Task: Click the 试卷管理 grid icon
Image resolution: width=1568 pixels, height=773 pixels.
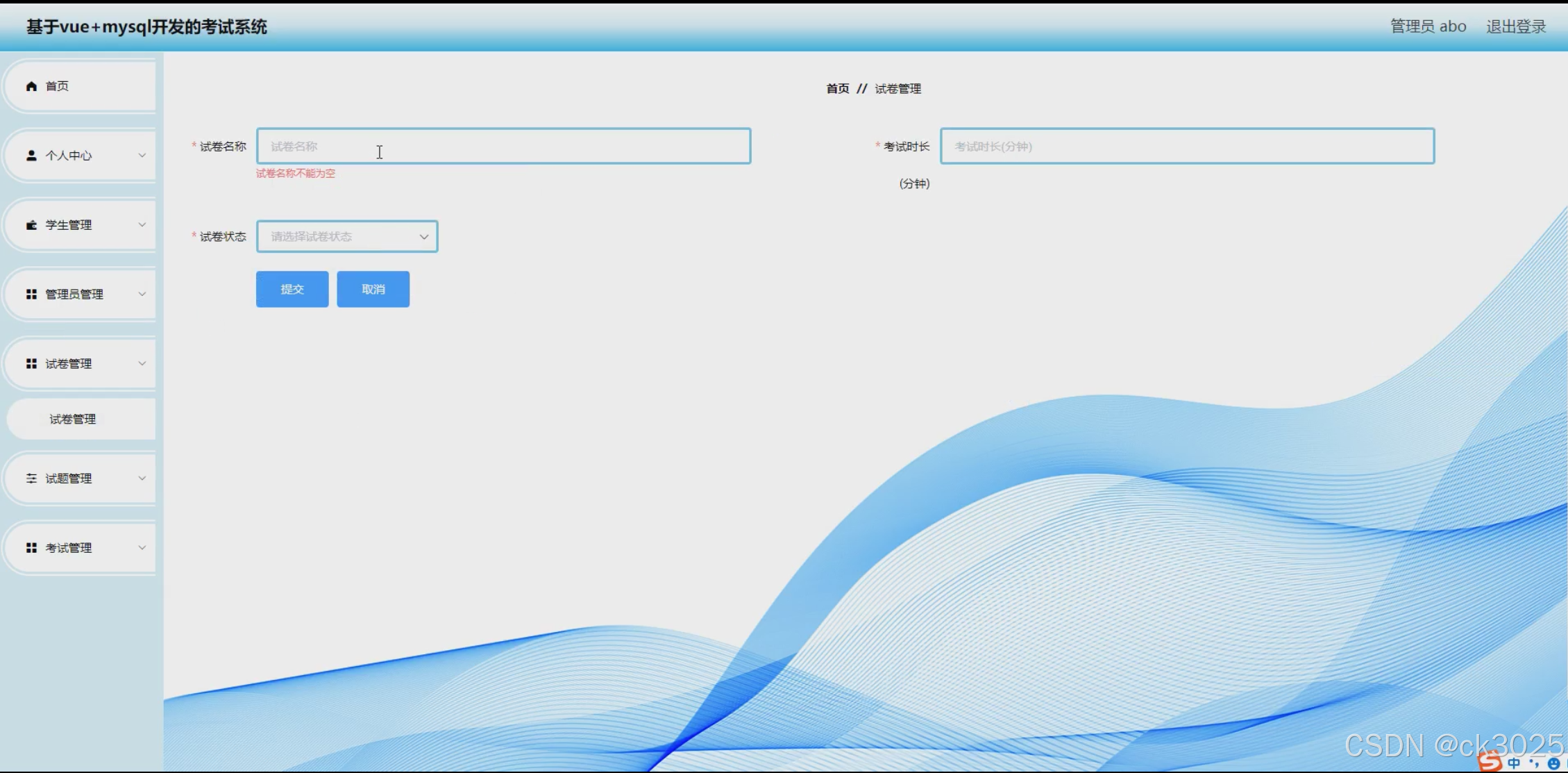Action: 31,364
